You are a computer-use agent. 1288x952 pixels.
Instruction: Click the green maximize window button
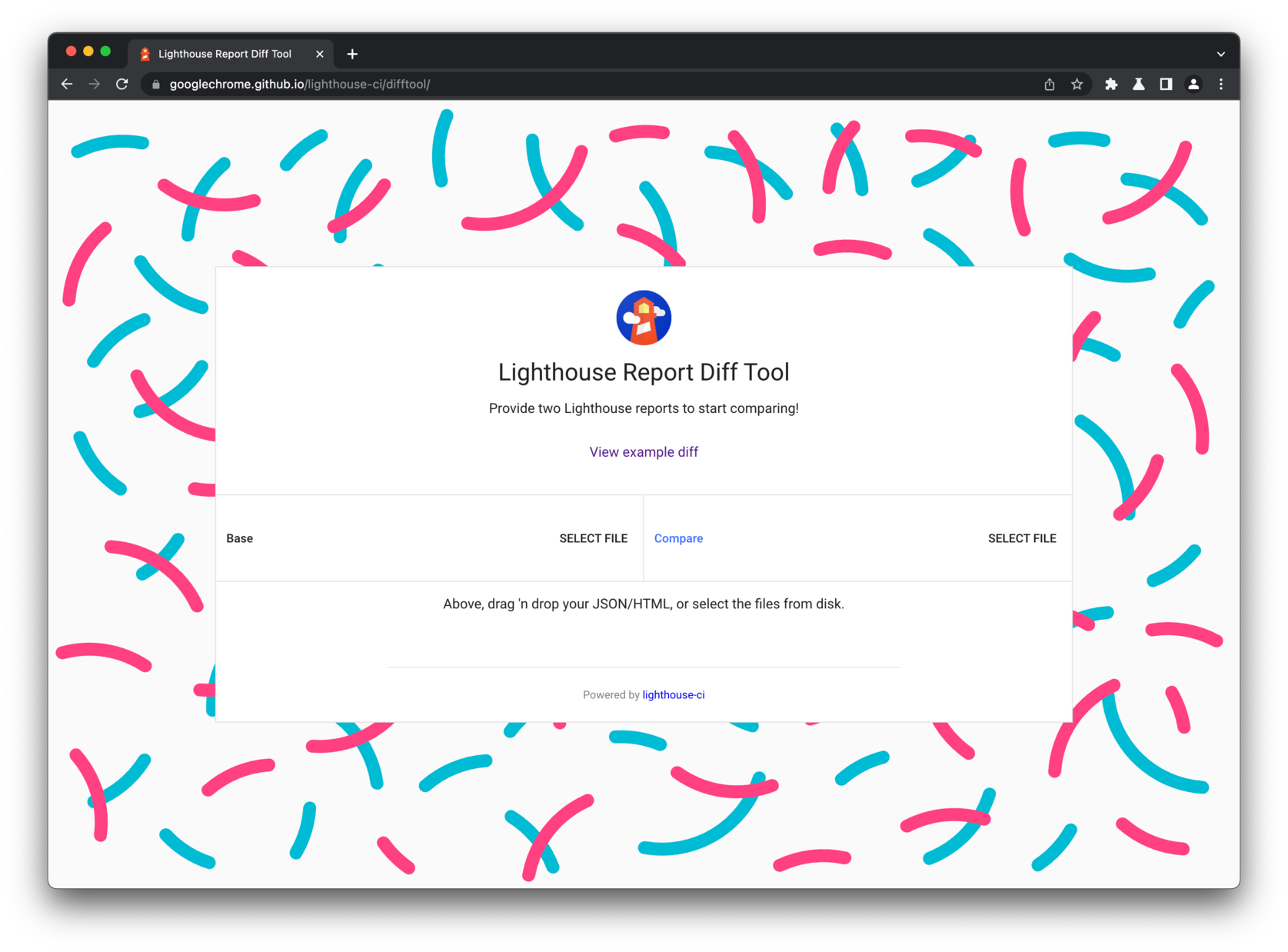(x=105, y=52)
